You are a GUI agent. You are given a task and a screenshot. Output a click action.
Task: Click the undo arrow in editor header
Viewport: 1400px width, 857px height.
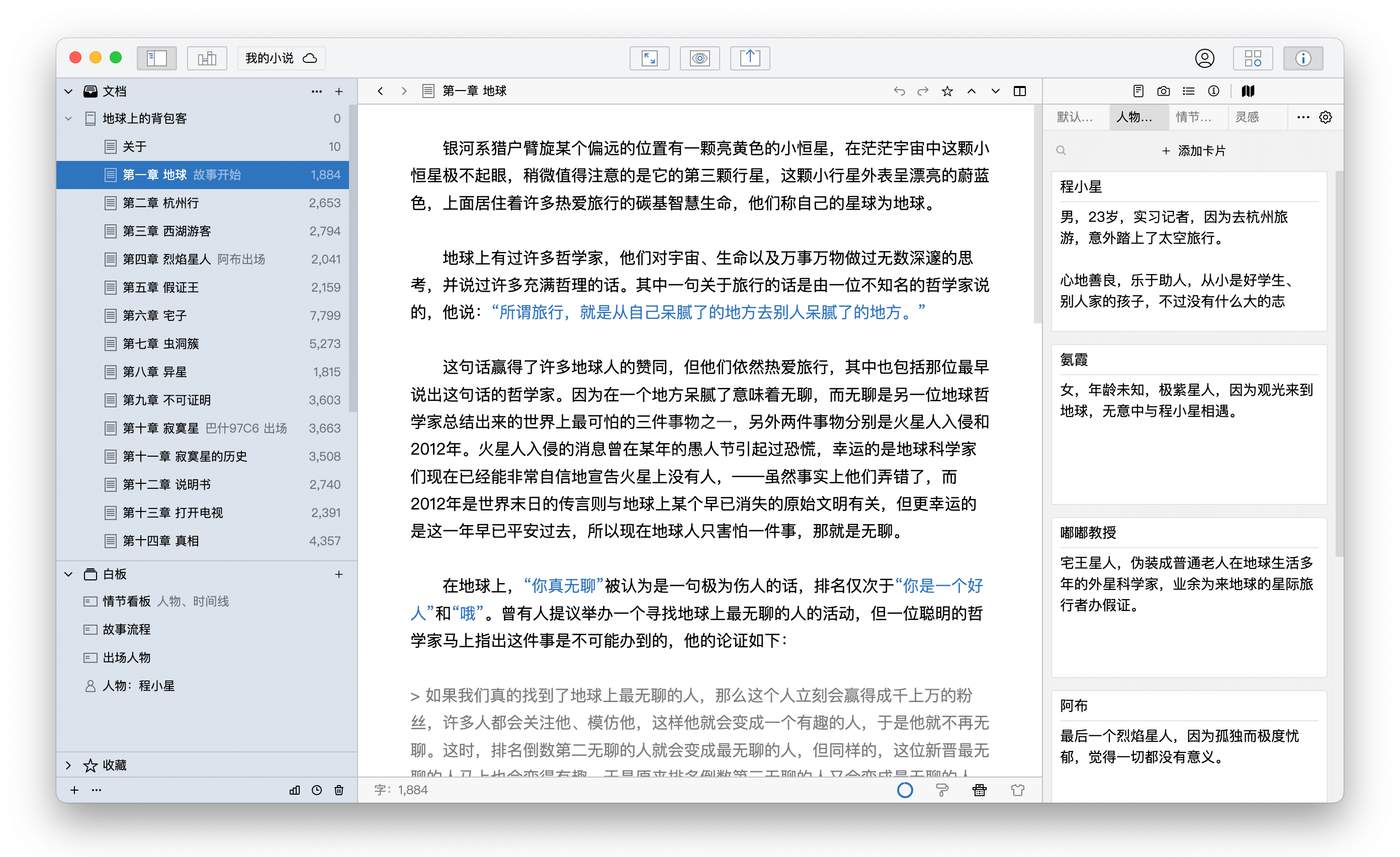tap(899, 91)
